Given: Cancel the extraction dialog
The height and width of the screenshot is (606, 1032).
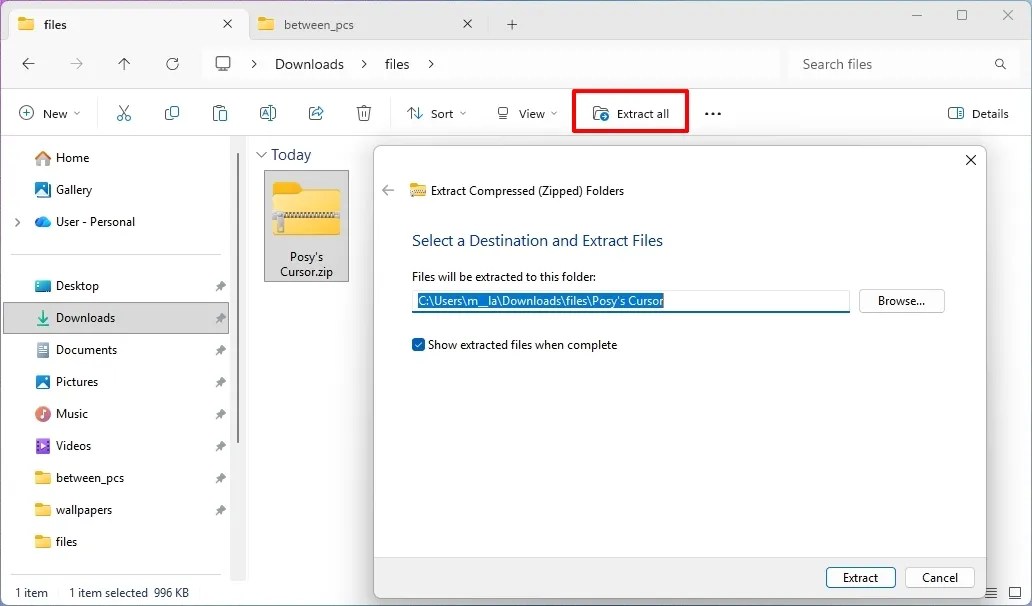Looking at the screenshot, I should [x=940, y=578].
